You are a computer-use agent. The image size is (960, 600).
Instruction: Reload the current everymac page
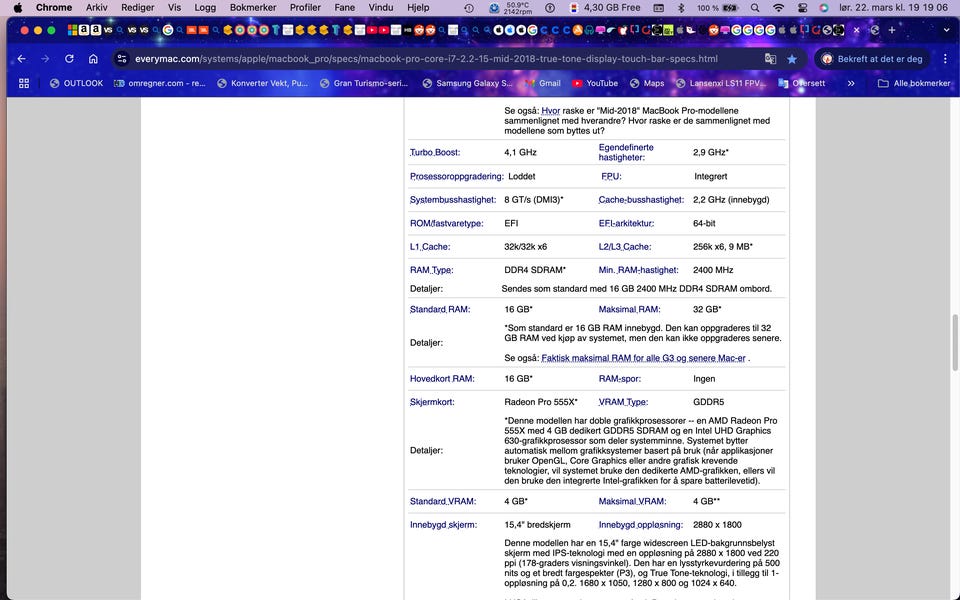click(69, 59)
